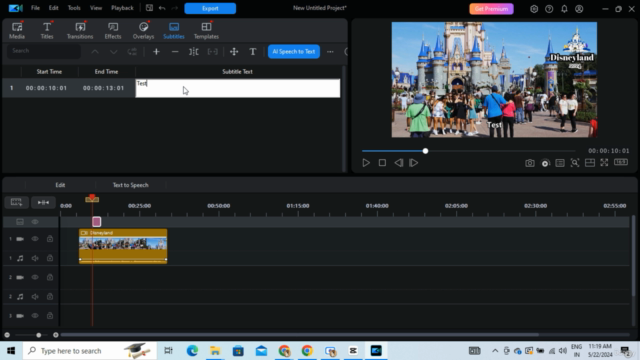Click the Text to Speech button
640x360 pixels.
131,185
